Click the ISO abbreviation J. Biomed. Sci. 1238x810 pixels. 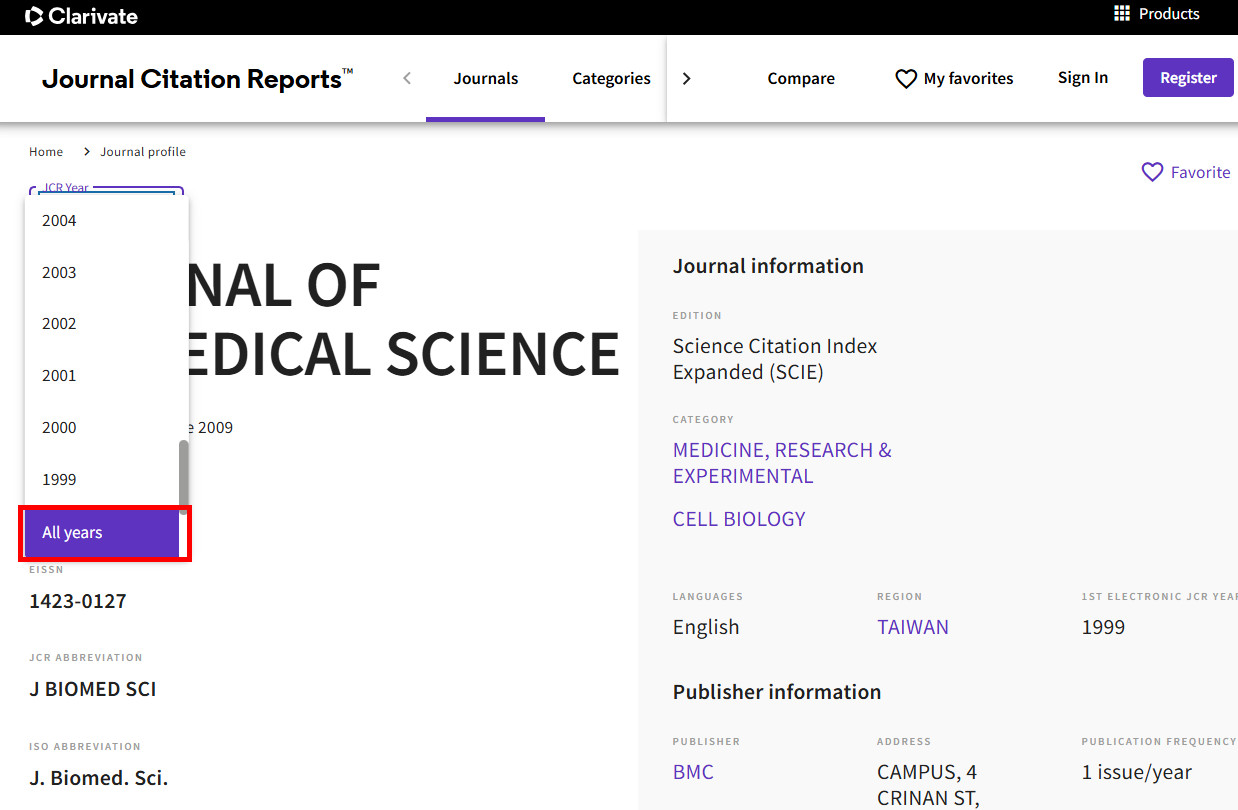click(x=99, y=777)
